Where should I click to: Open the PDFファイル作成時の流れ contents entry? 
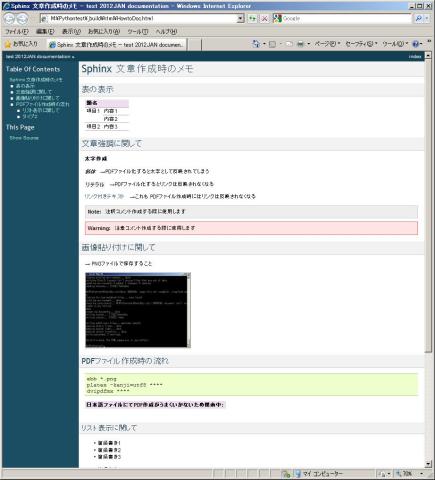43,104
